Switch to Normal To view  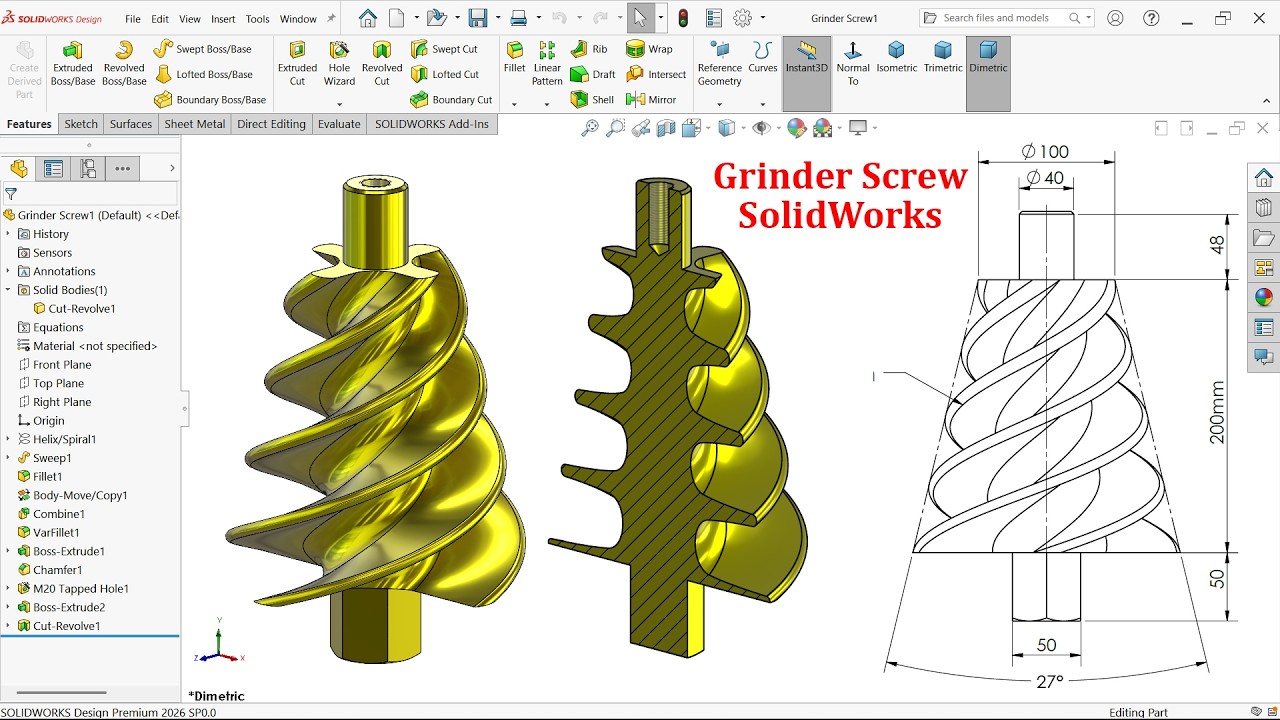853,63
